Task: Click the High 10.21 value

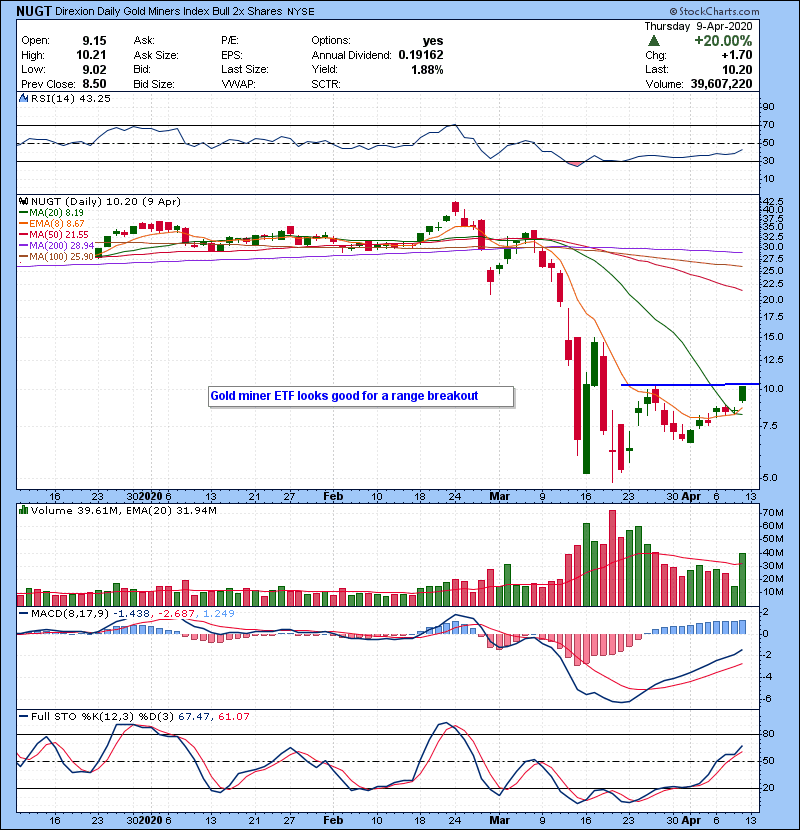Action: point(91,55)
